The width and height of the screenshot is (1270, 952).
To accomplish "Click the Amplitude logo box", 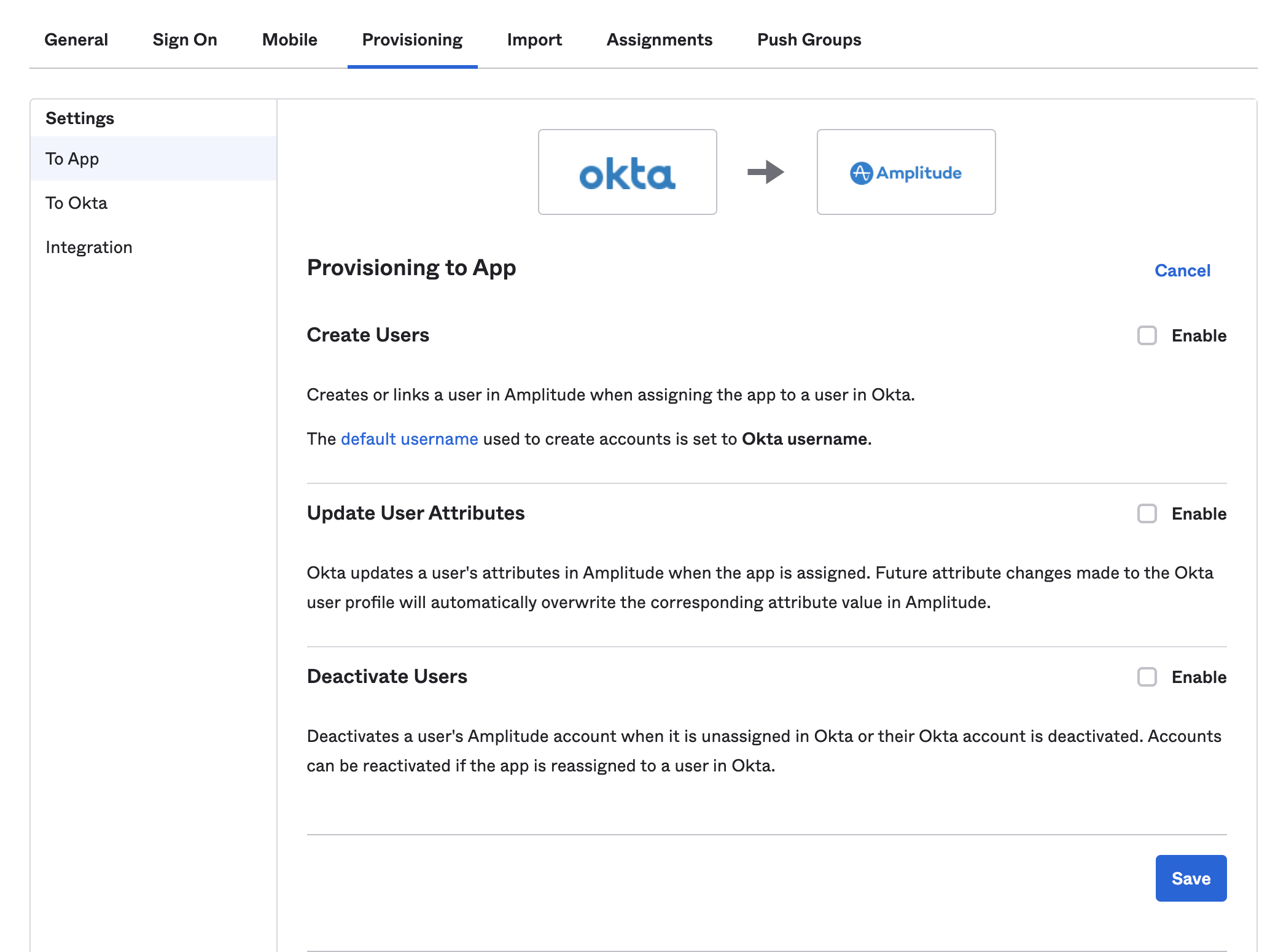I will tap(906, 172).
